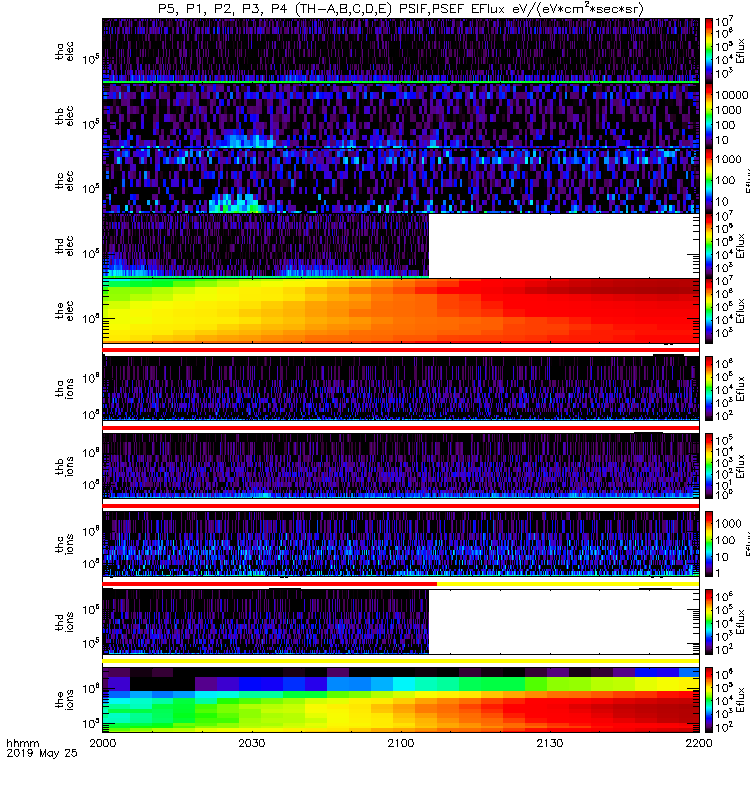
Task: Click the thc ions spectrogram panel
Action: pos(401,544)
